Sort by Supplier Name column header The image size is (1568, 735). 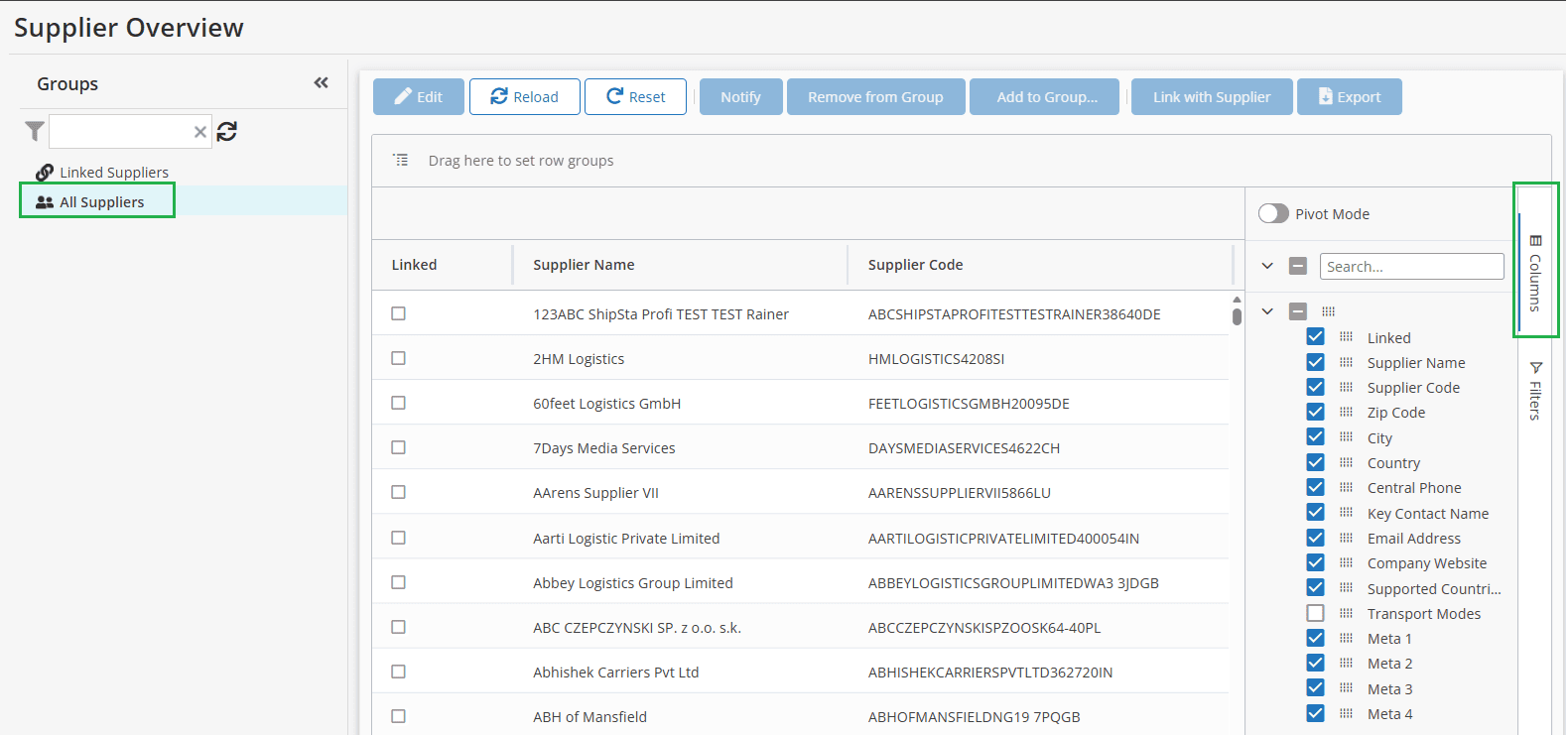click(584, 265)
